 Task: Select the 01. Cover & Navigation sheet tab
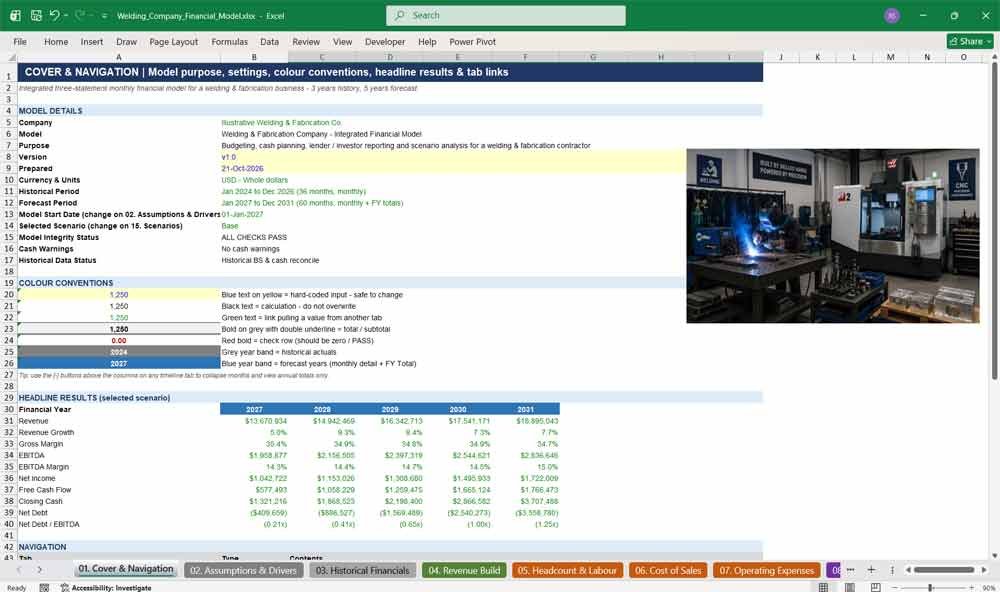(x=126, y=569)
